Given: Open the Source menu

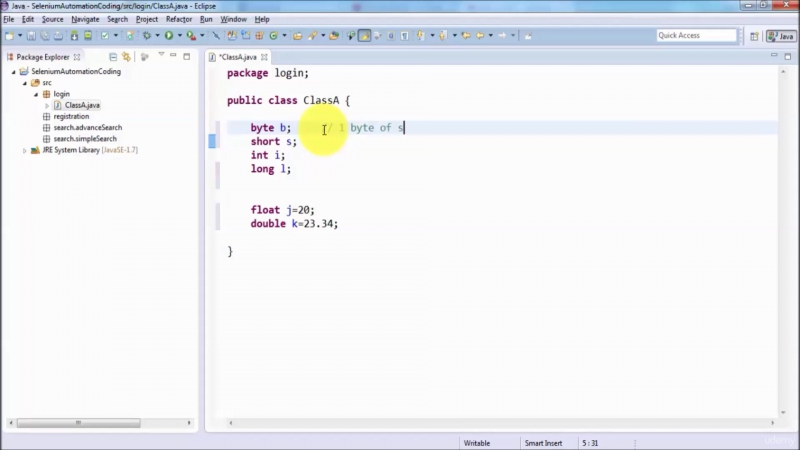Looking at the screenshot, I should [x=53, y=19].
